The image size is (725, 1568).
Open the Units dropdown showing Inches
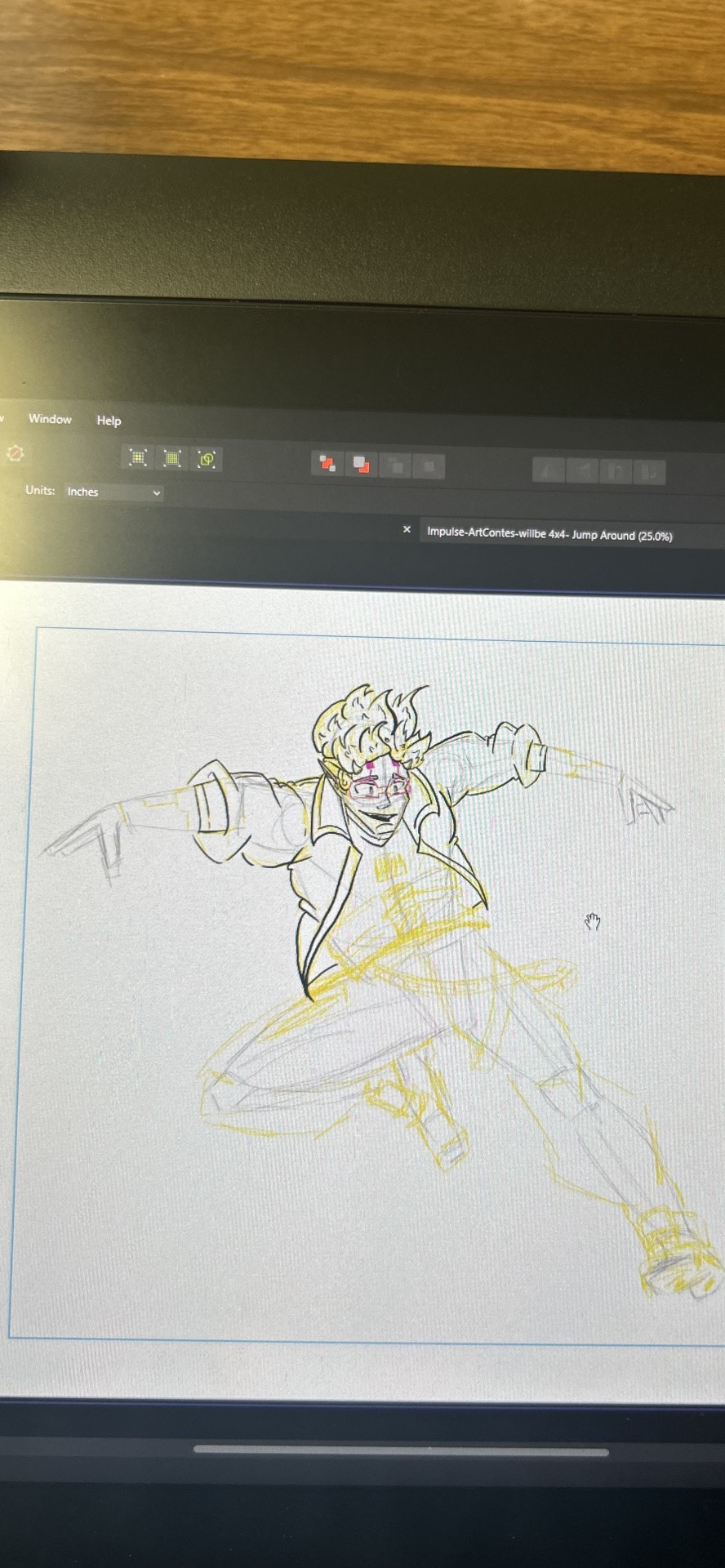tap(113, 492)
